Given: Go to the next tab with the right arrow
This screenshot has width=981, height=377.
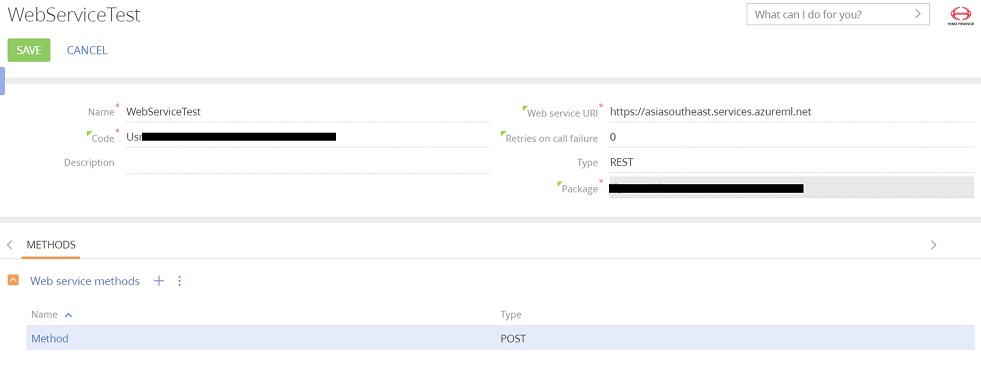Looking at the screenshot, I should pos(933,245).
